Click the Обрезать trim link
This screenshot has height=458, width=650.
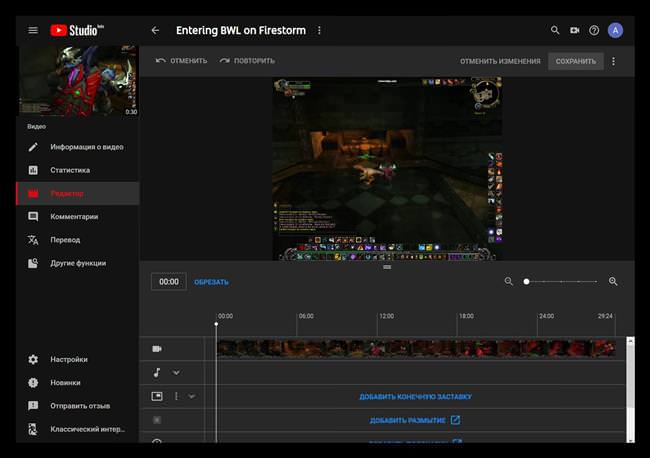(211, 282)
